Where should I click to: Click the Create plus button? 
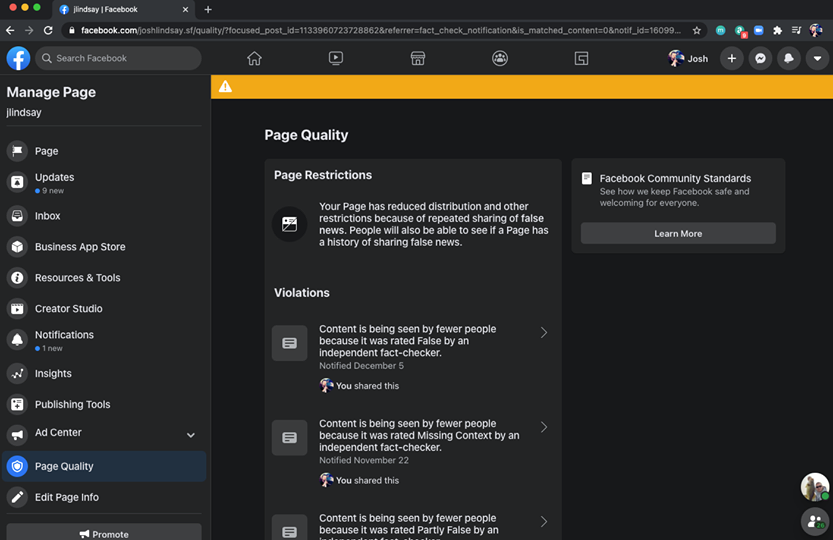point(732,58)
